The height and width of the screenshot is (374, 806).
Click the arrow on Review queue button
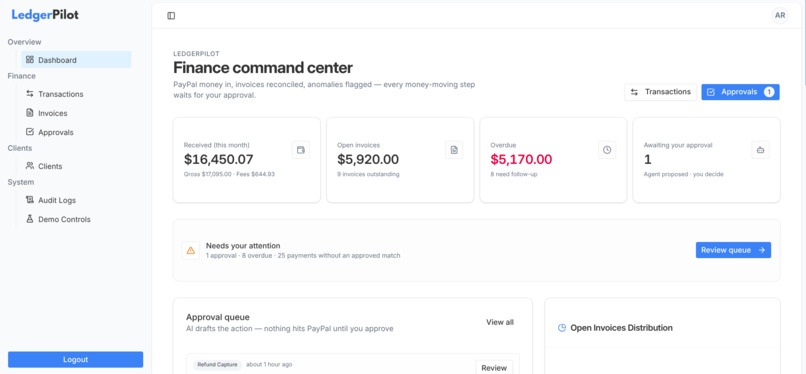[x=761, y=250]
